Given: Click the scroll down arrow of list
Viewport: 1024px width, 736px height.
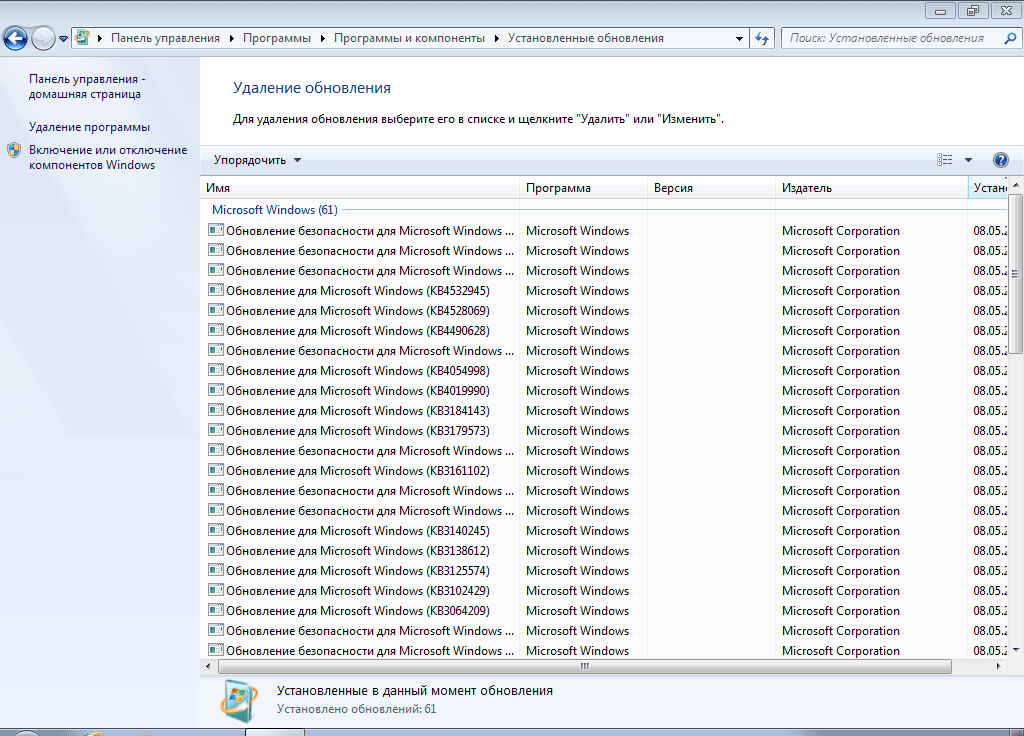Looking at the screenshot, I should tap(1015, 650).
